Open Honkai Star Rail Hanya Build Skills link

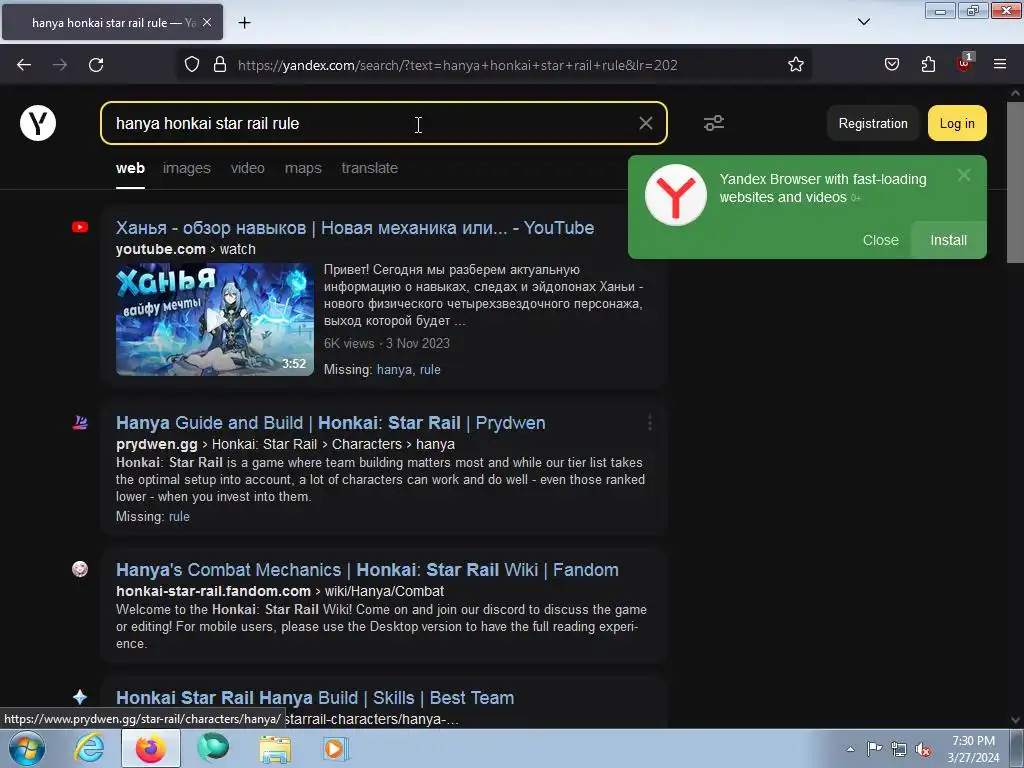pyautogui.click(x=315, y=697)
